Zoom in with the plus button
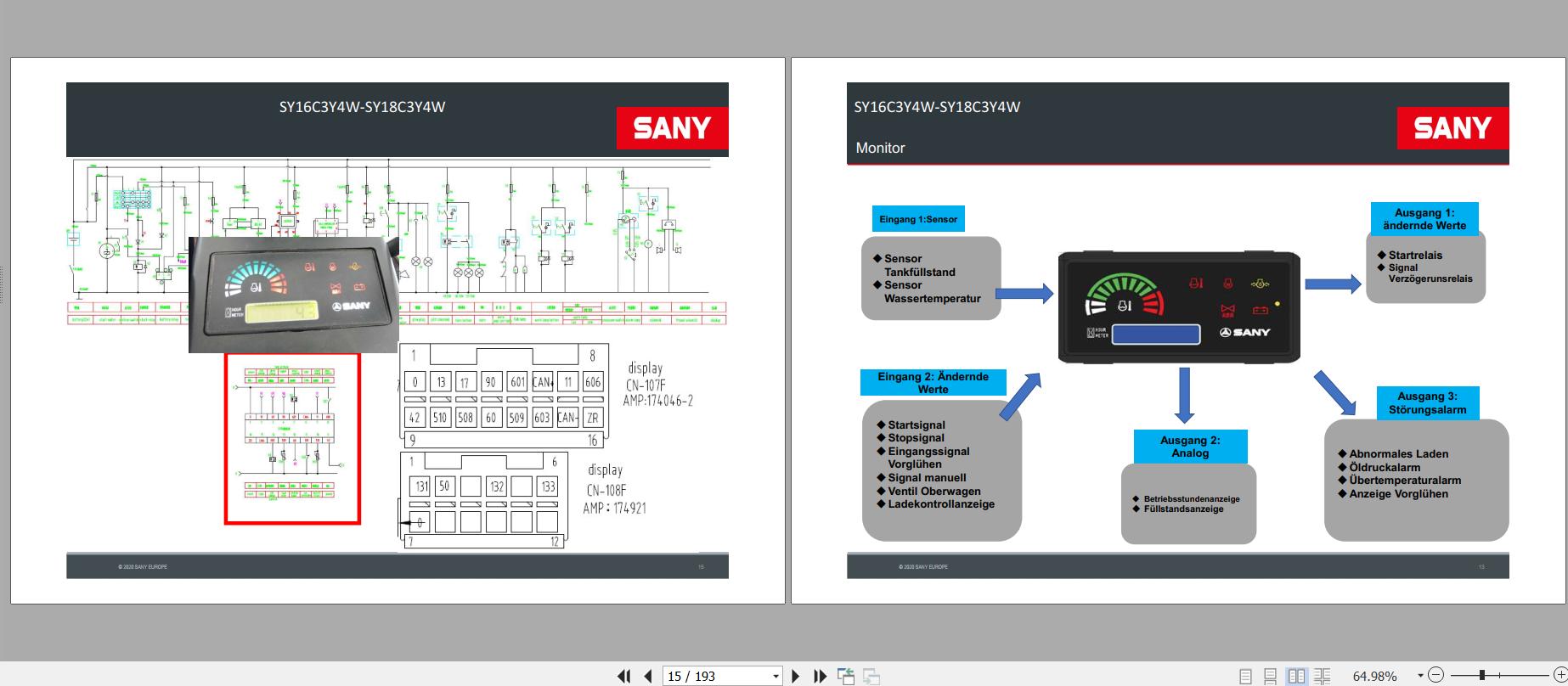The image size is (1568, 686). pyautogui.click(x=1560, y=676)
